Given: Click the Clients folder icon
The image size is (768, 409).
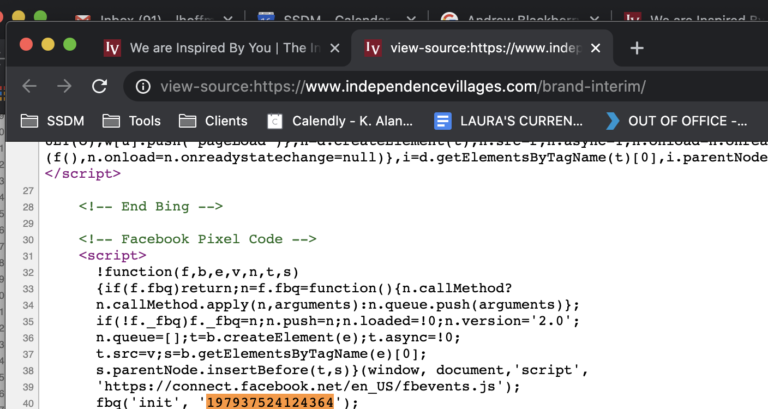Looking at the screenshot, I should 188,121.
